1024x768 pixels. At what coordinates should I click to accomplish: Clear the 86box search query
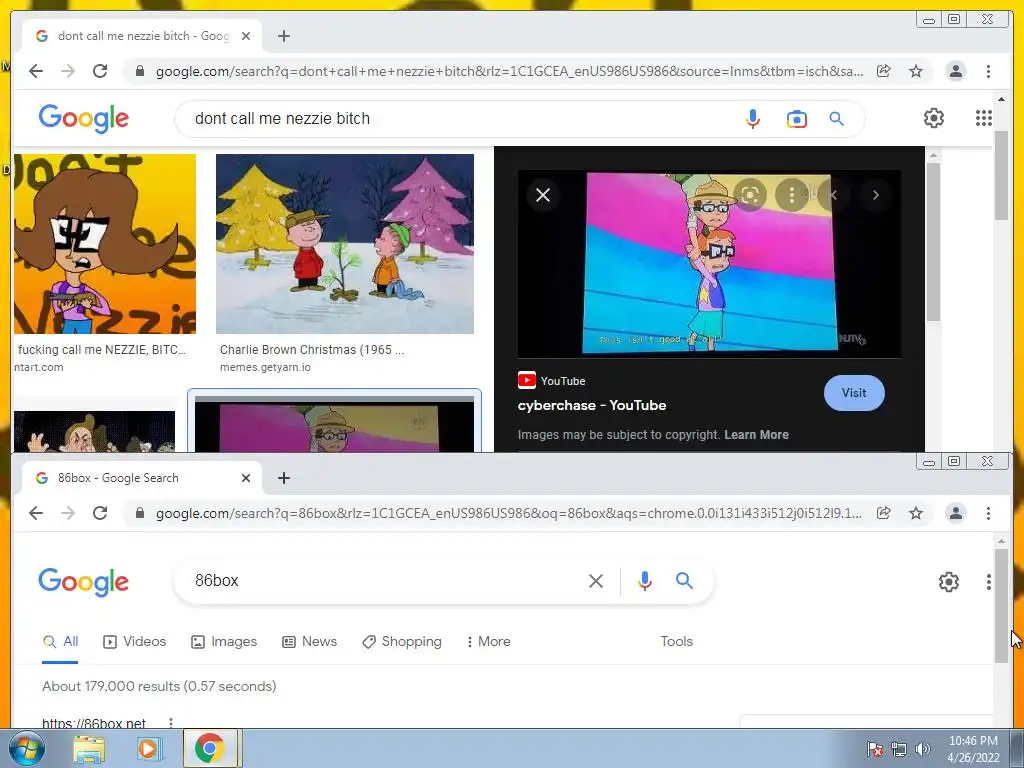coord(596,581)
